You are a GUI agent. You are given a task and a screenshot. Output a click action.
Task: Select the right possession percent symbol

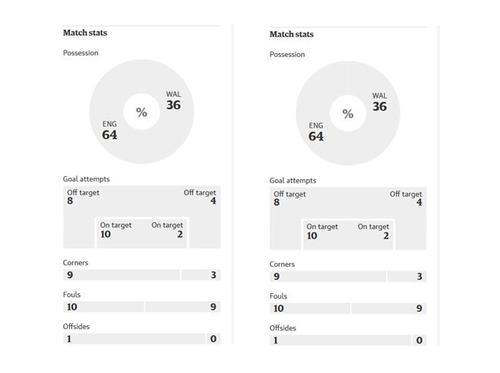pyautogui.click(x=348, y=114)
